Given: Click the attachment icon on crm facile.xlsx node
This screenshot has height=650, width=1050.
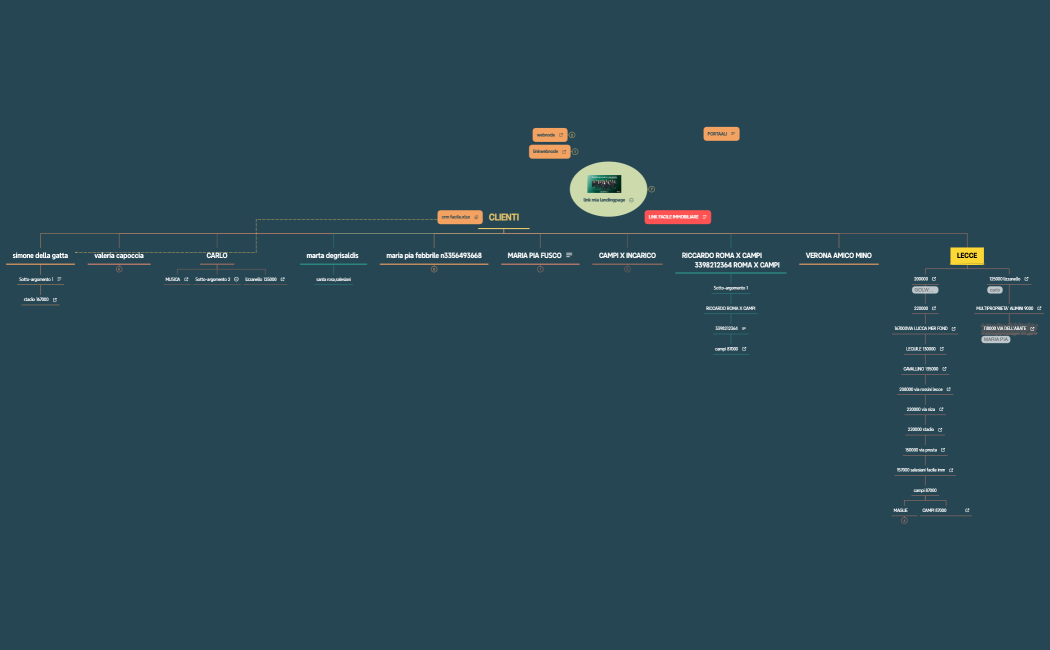Looking at the screenshot, I should pyautogui.click(x=477, y=217).
